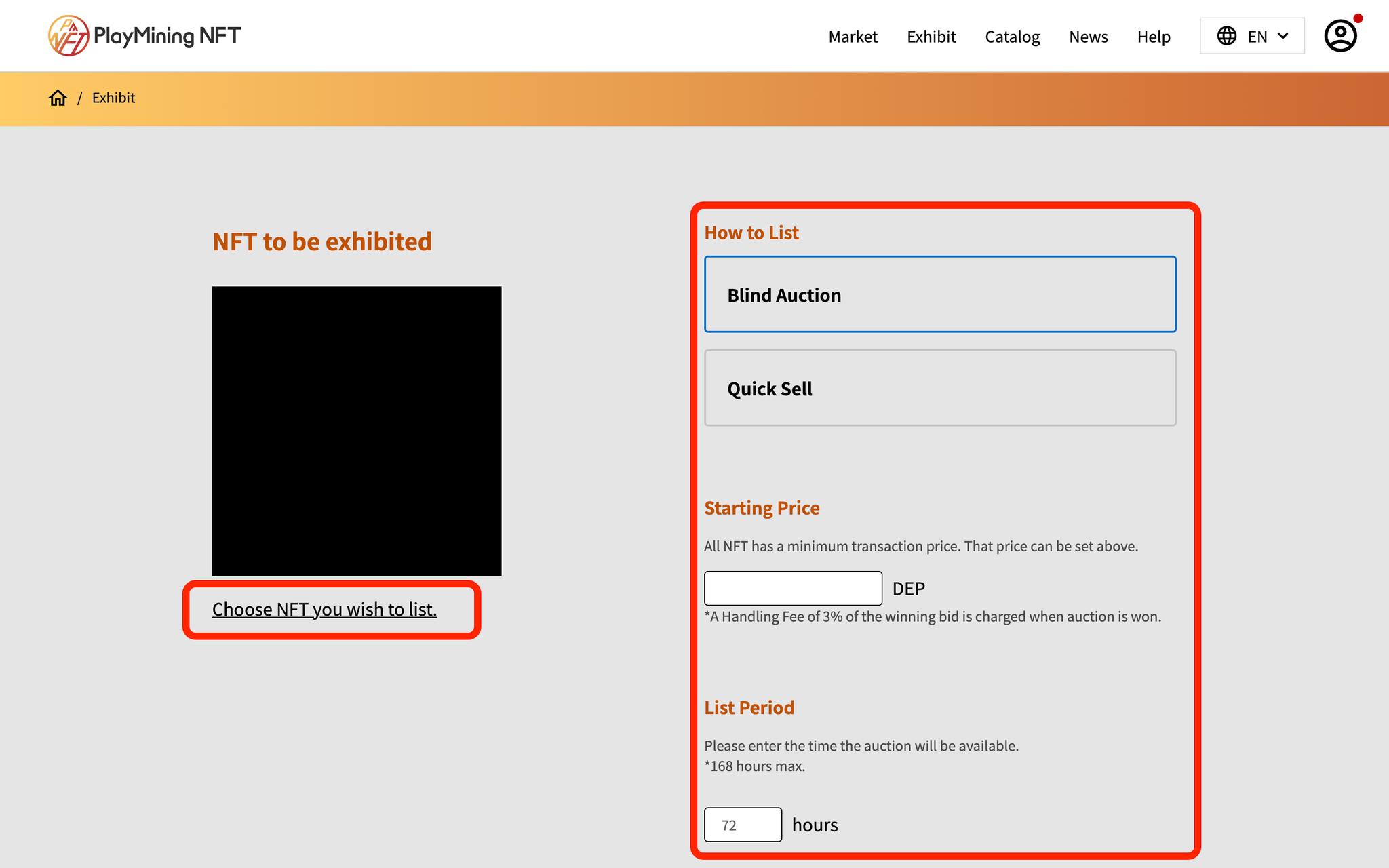
Task: Select the Blind Auction listing option
Action: click(x=939, y=294)
